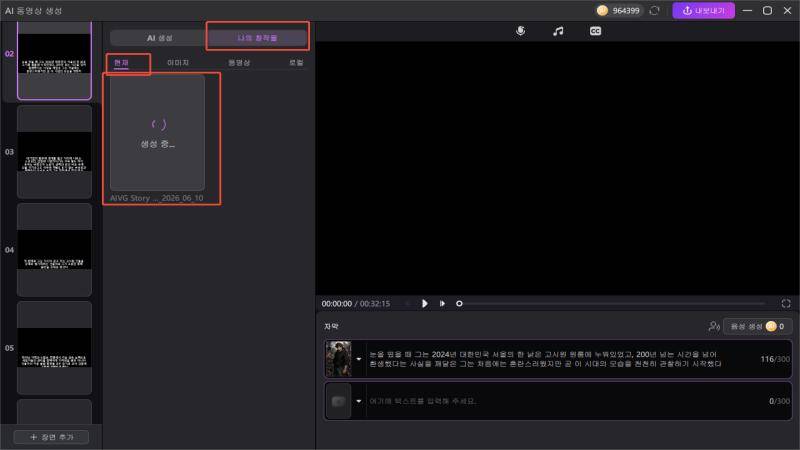
Task: Open the AI voice microphone tool
Action: pos(520,31)
